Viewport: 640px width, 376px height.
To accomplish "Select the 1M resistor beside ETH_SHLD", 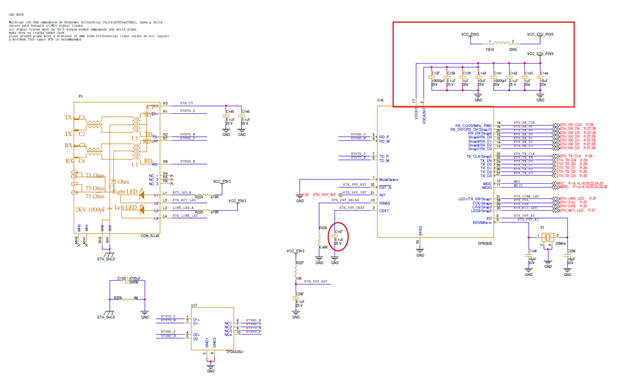I will click(127, 299).
